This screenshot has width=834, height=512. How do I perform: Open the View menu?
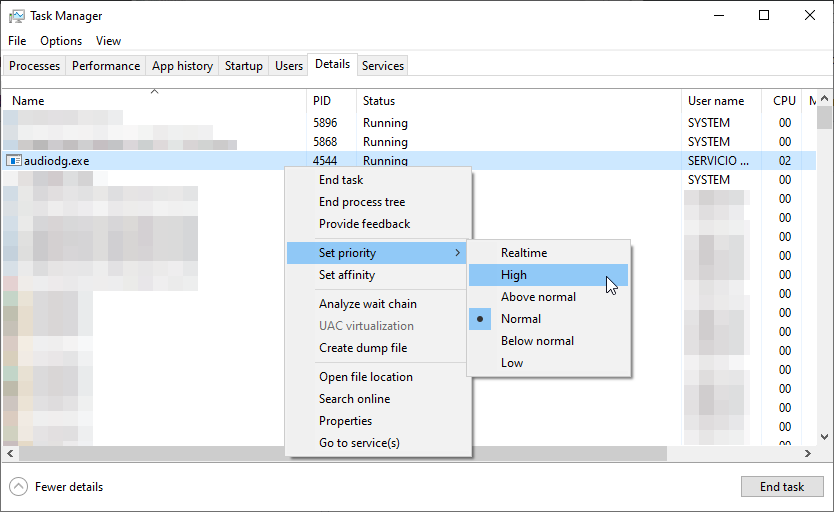(x=108, y=41)
